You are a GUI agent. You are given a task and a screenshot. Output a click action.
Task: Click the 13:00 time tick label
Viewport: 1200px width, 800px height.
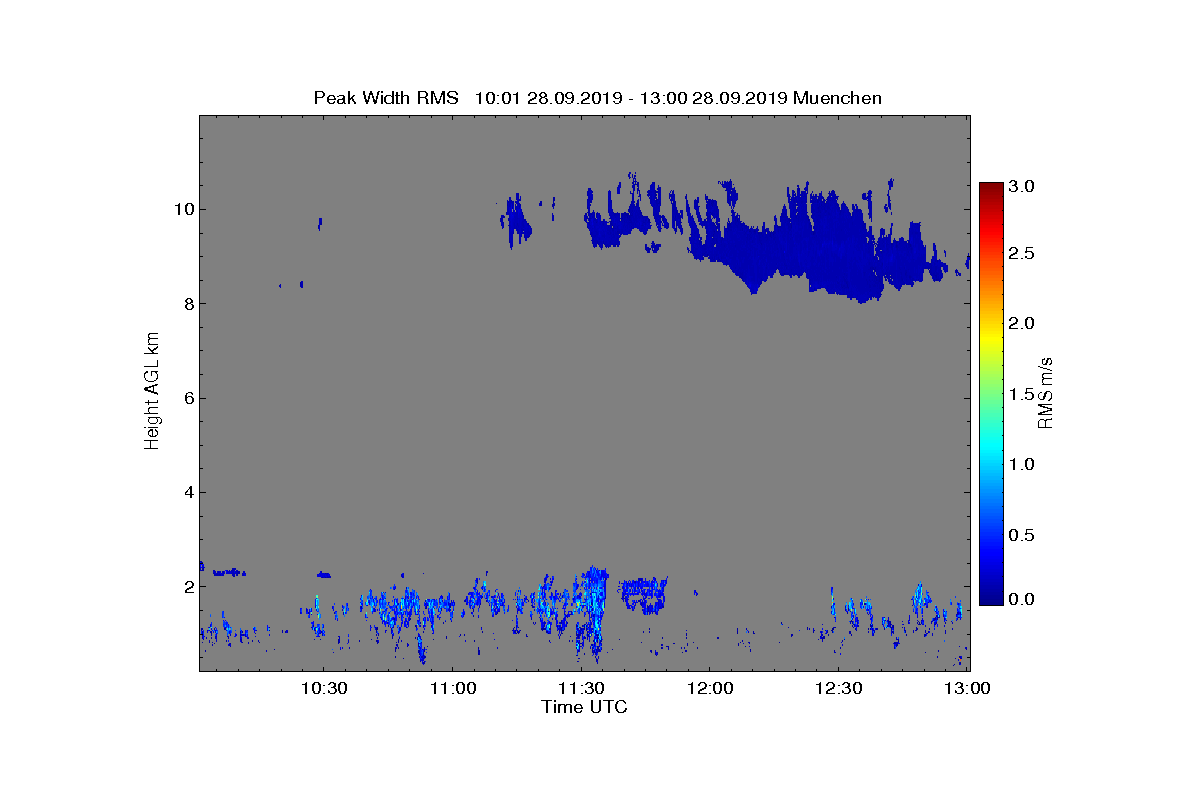[967, 688]
